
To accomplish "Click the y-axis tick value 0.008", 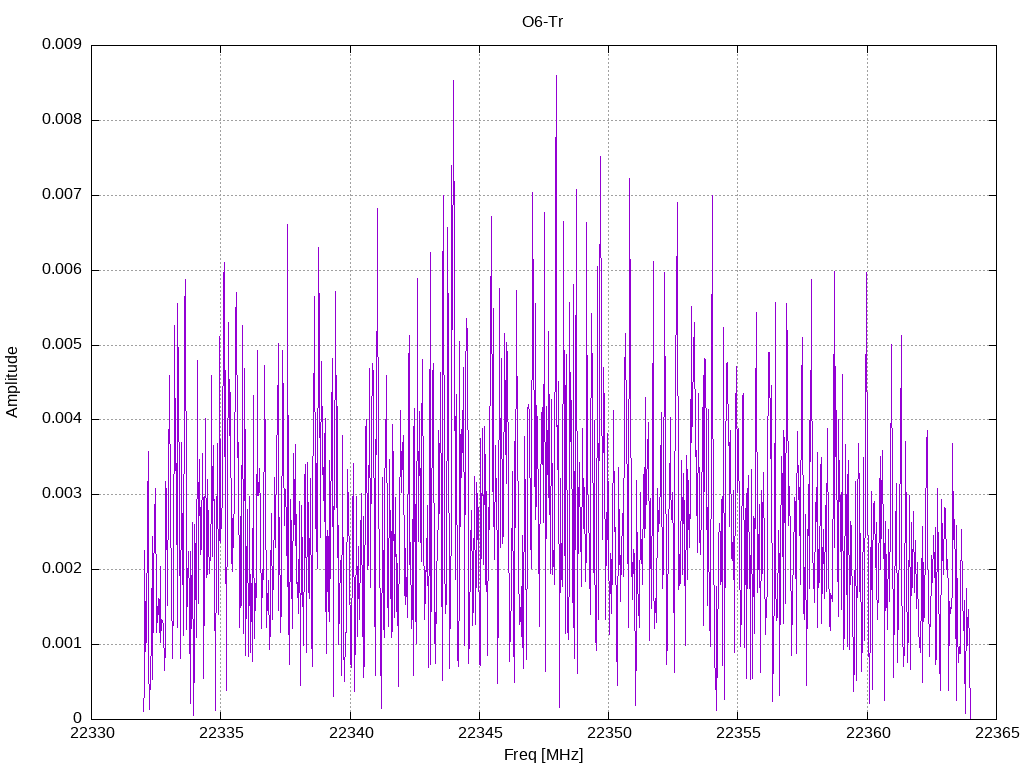I will coord(62,120).
